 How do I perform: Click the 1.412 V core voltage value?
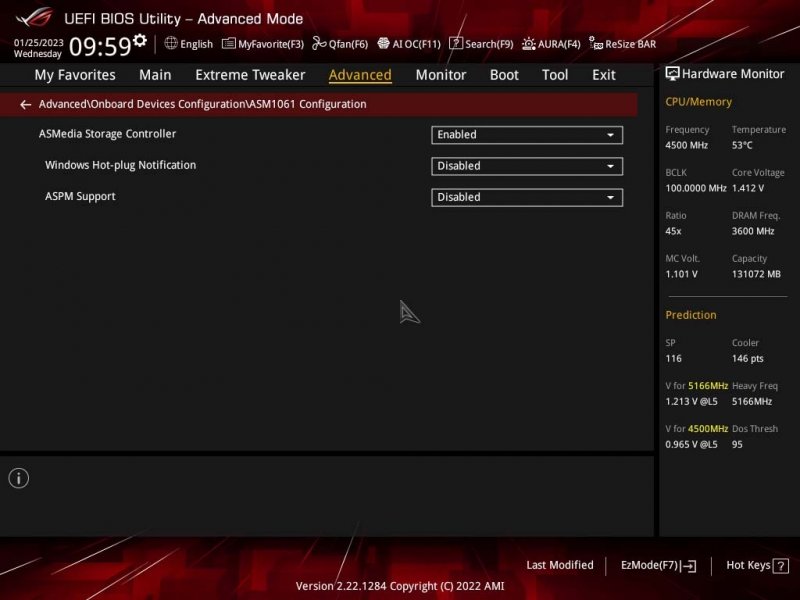(747, 188)
